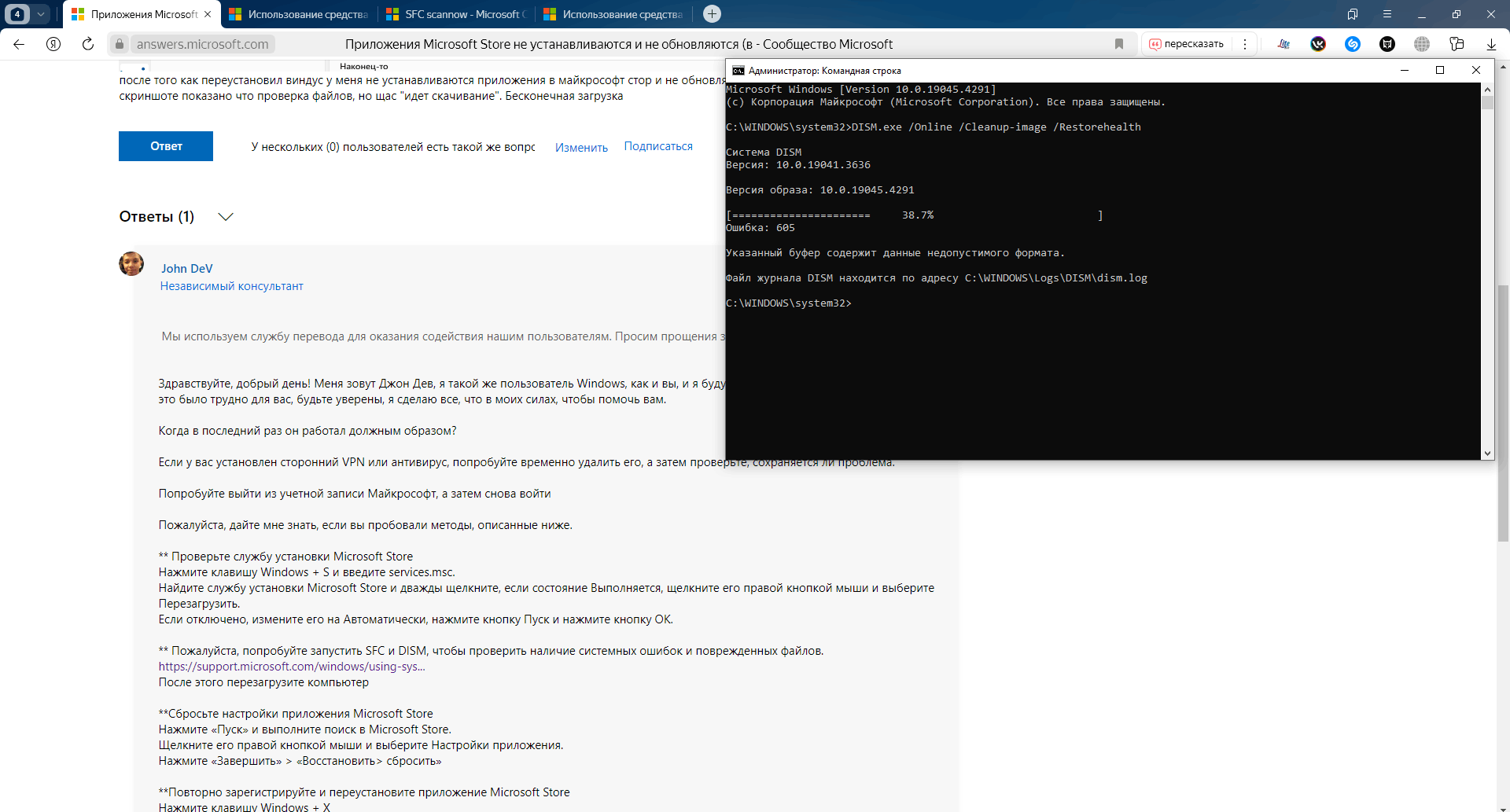Open the Yandex home button
1510x812 pixels.
point(53,44)
